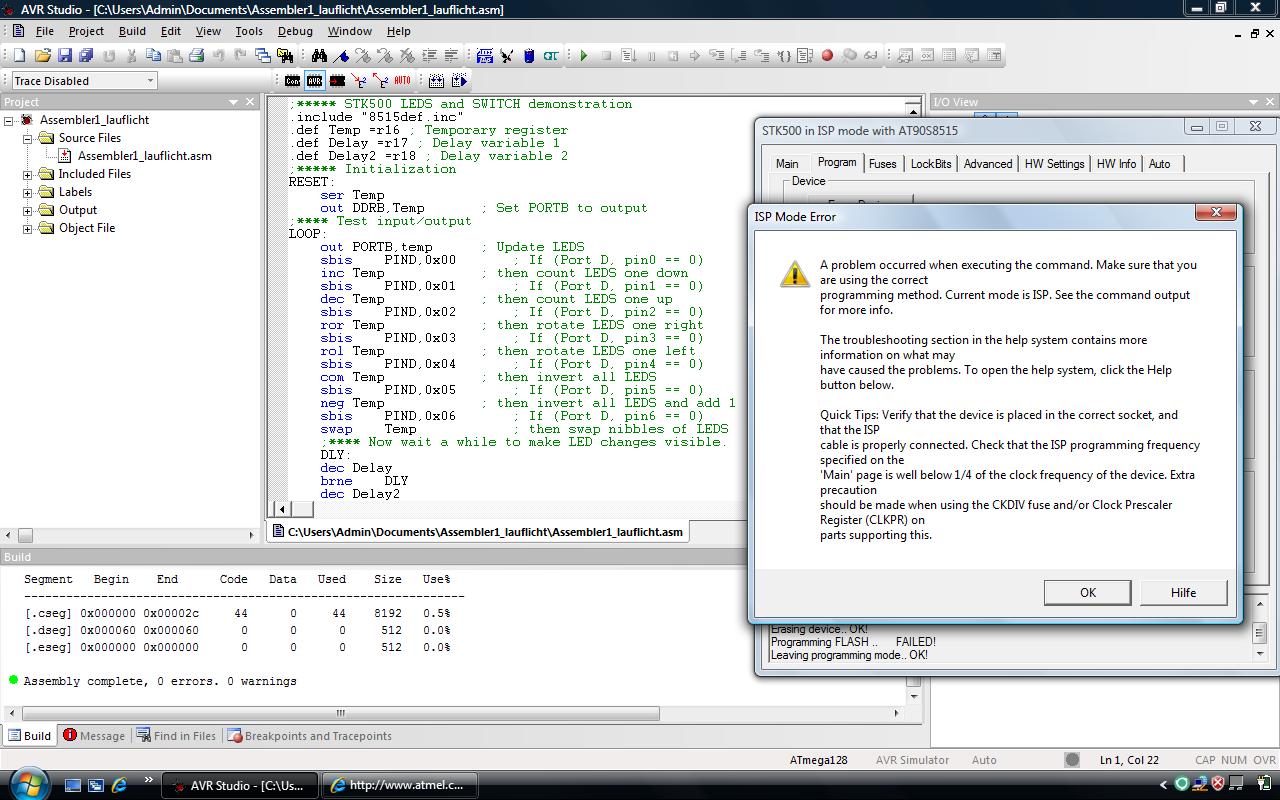Click the STK500 log vertical scrollbar
Screen dimensions: 1280x800
pos(1259,633)
